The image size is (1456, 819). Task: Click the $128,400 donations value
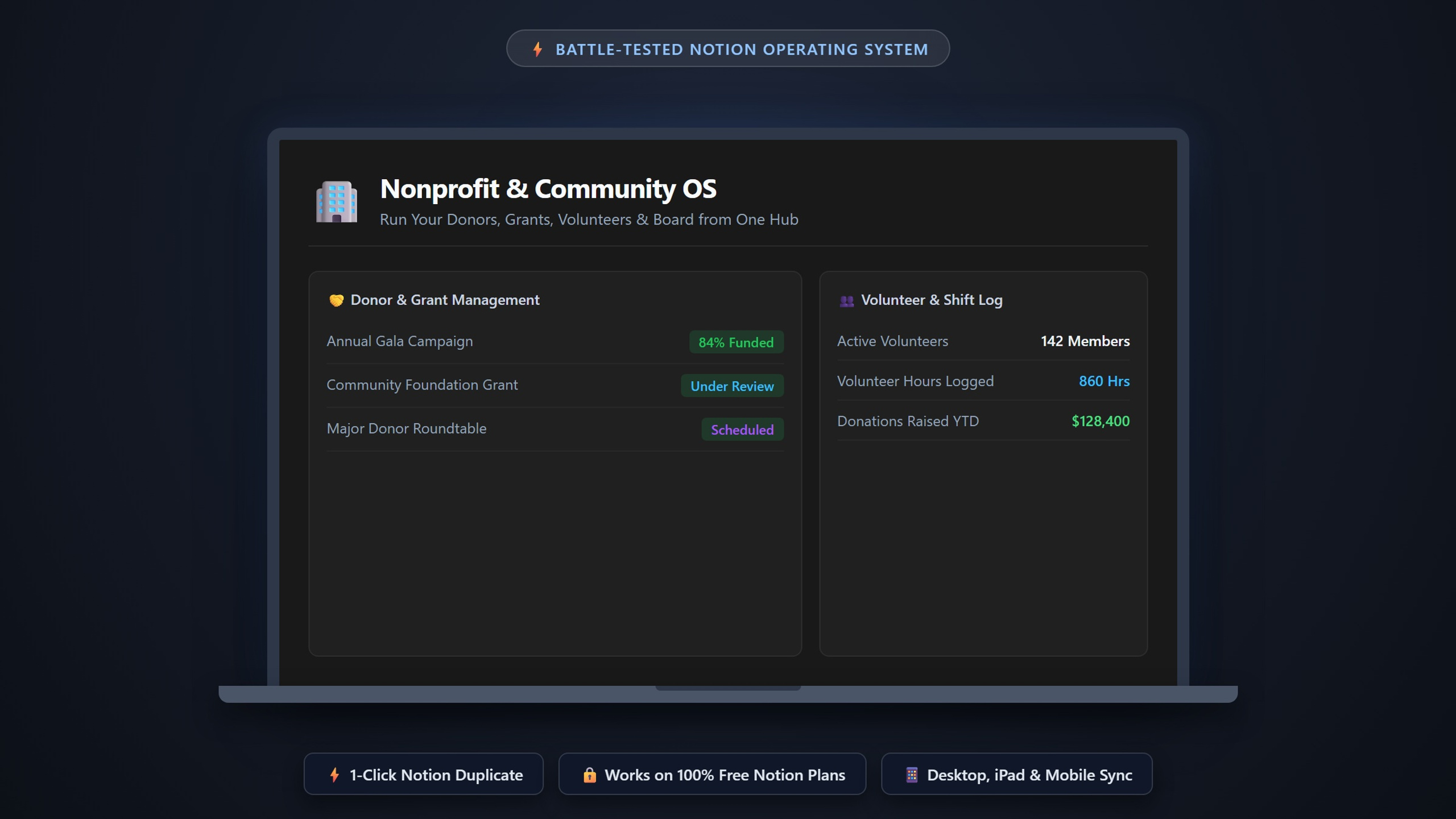click(x=1101, y=421)
